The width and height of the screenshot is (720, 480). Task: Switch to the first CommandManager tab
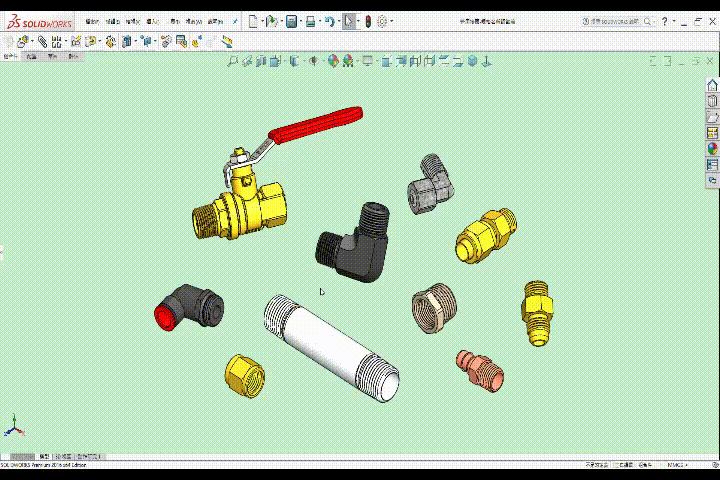coord(11,57)
